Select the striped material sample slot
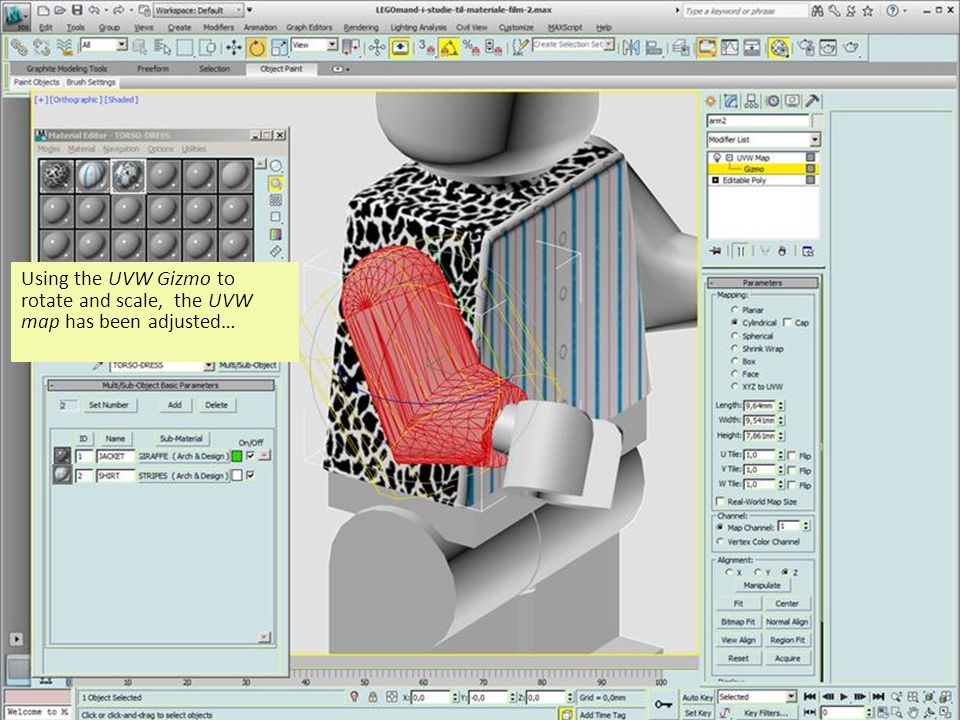 click(92, 176)
